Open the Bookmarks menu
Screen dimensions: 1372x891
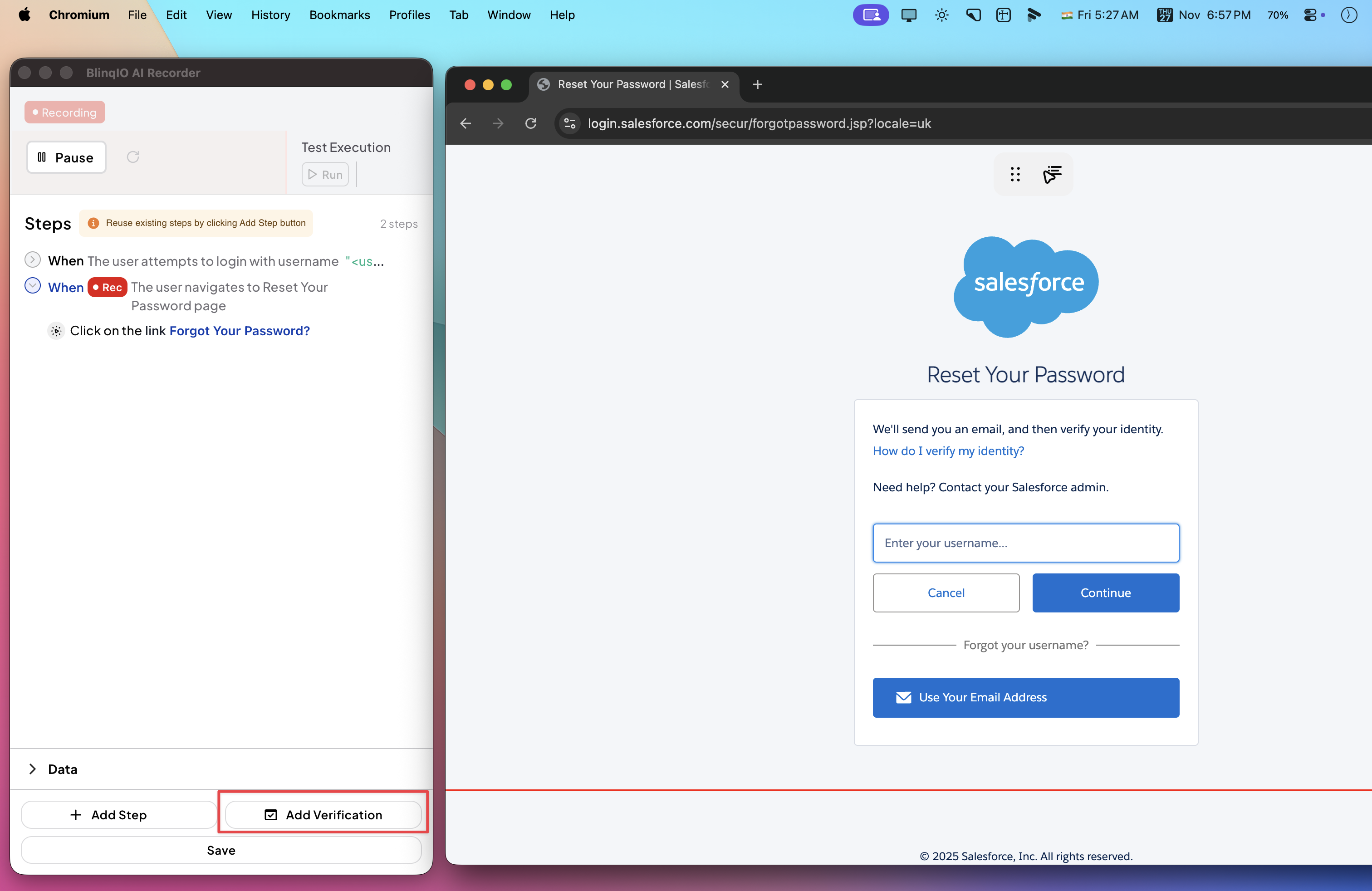[339, 15]
